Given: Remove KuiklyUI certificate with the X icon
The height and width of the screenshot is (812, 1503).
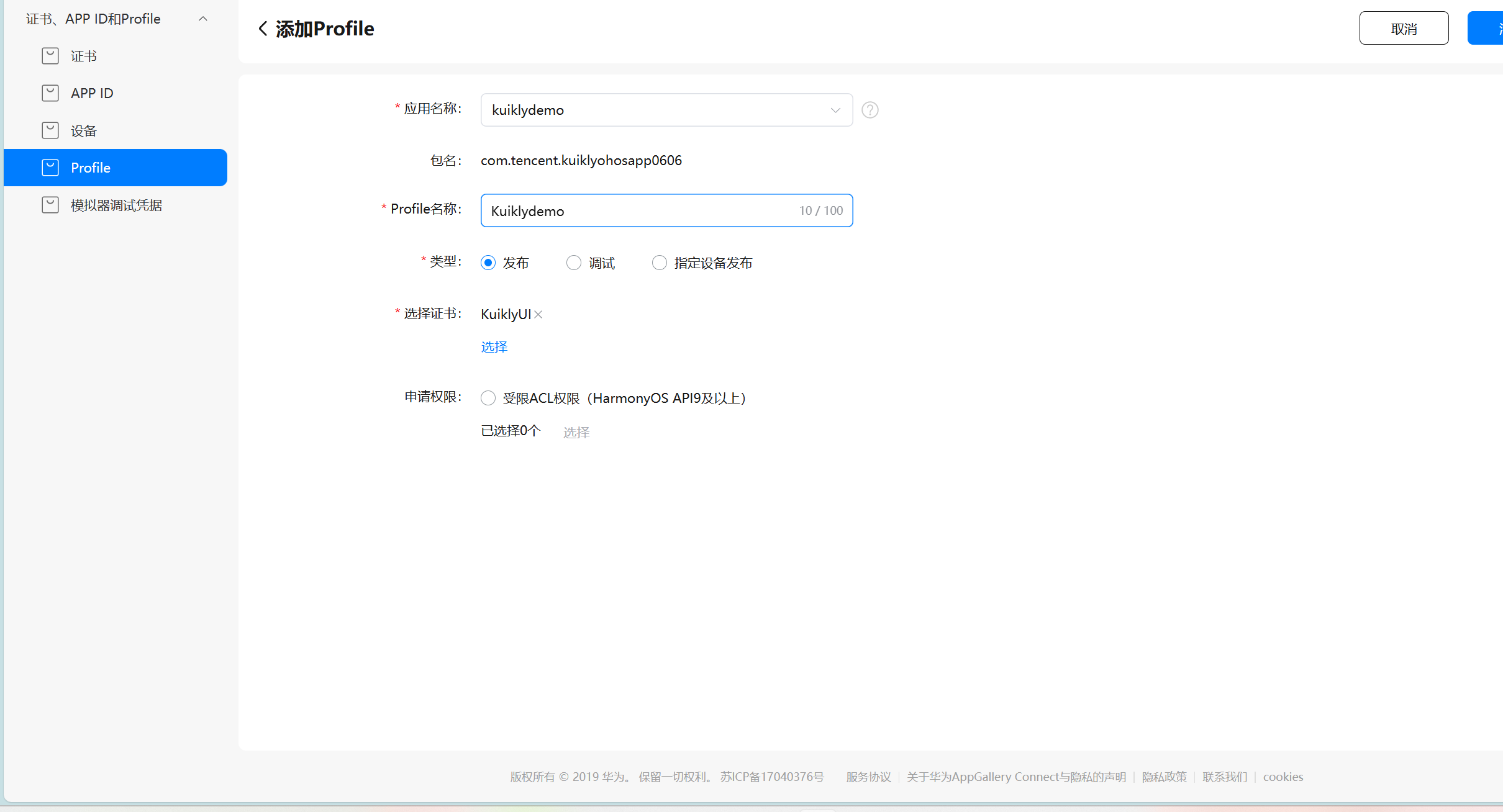Looking at the screenshot, I should [538, 315].
